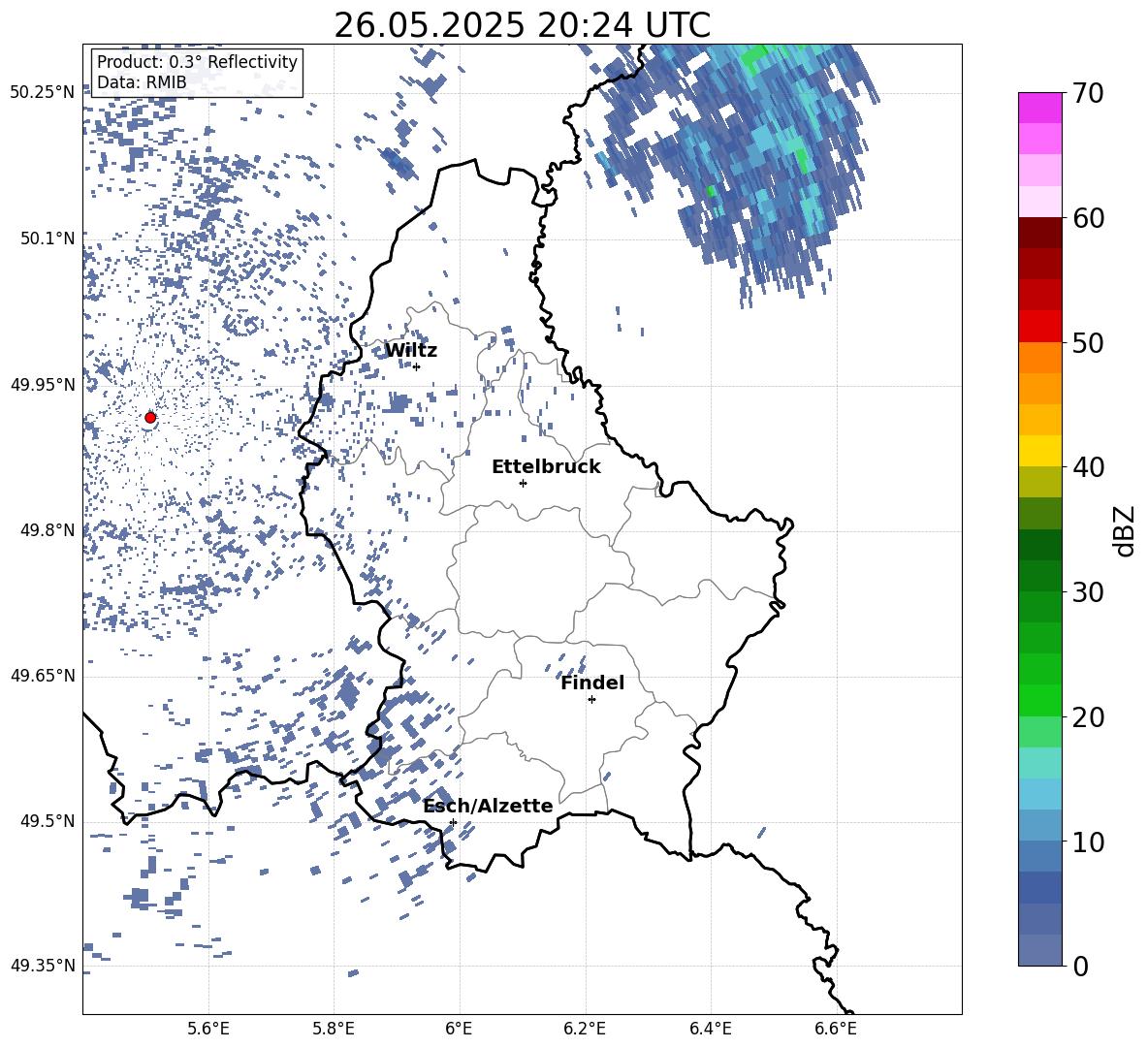Screen dimensions: 1148x1048
Task: Click the 26.05.2025 20:24 UTC title
Action: [522, 25]
